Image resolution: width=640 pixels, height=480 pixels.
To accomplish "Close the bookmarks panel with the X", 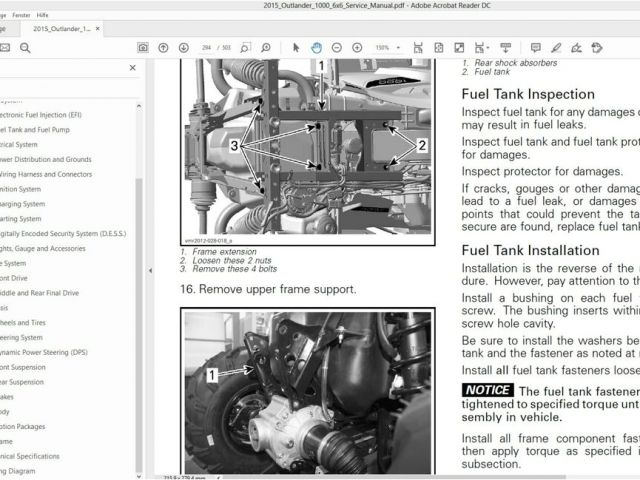I will (133, 68).
